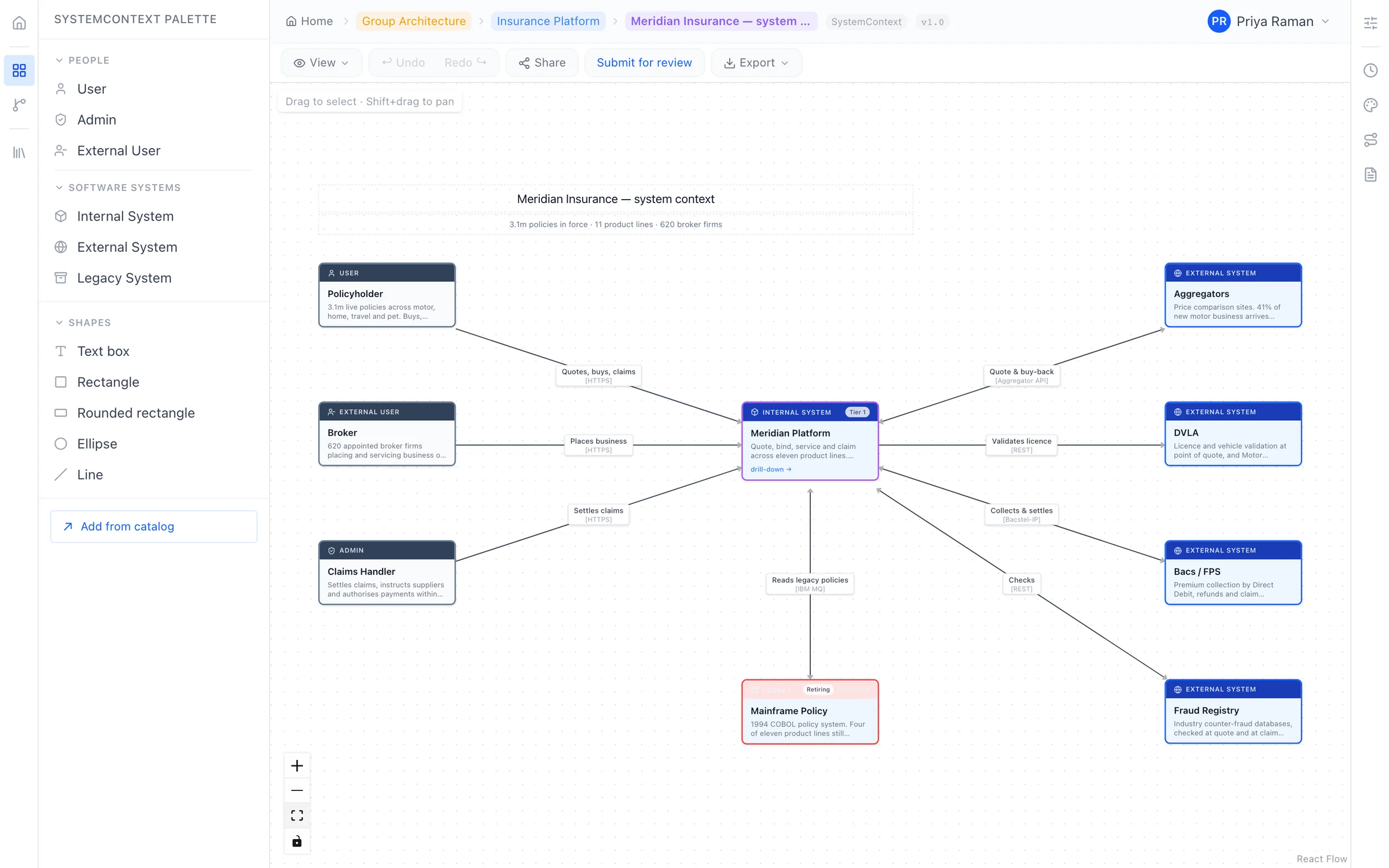Go to Home breadcrumb
The width and height of the screenshot is (1389, 868).
(309, 21)
